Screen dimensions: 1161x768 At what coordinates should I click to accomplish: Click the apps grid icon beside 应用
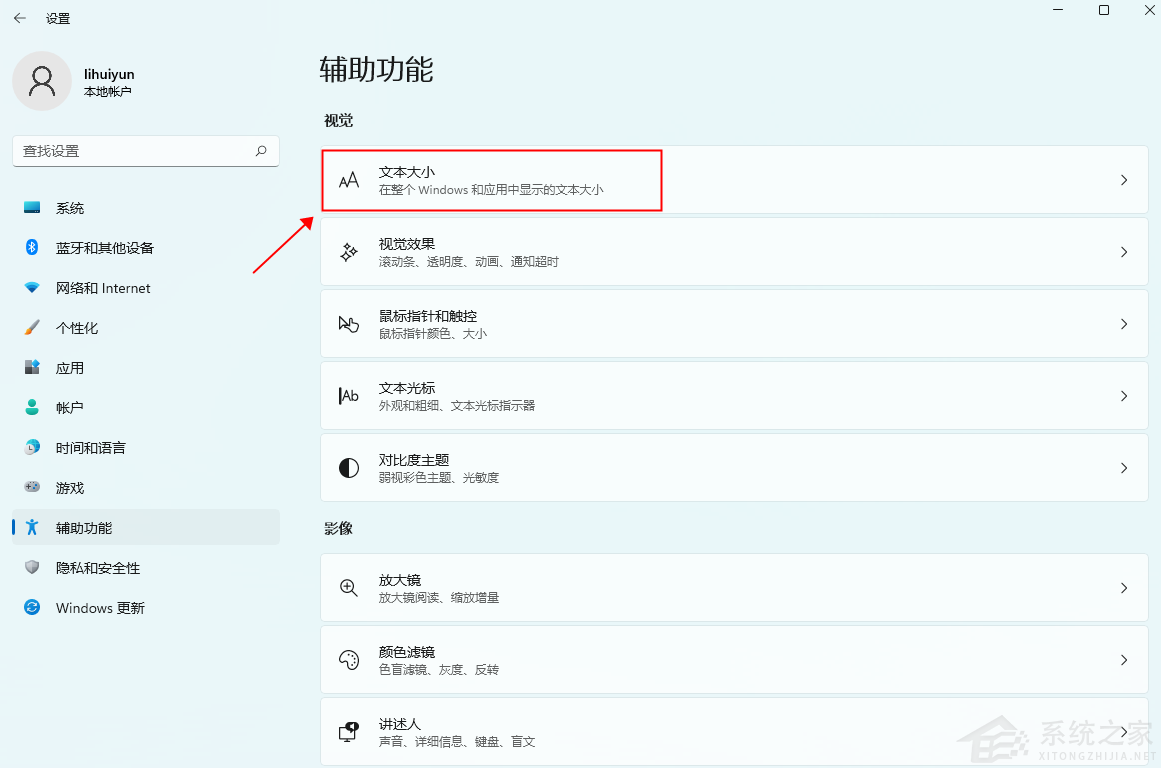tap(32, 367)
